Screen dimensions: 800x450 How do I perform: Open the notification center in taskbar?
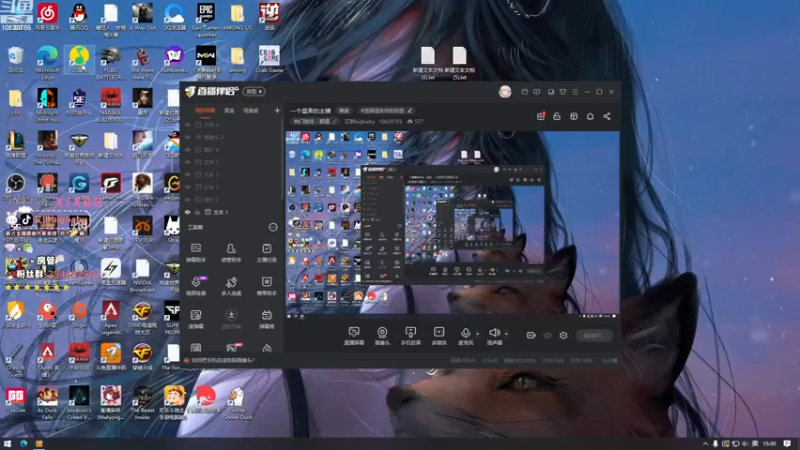click(x=788, y=444)
